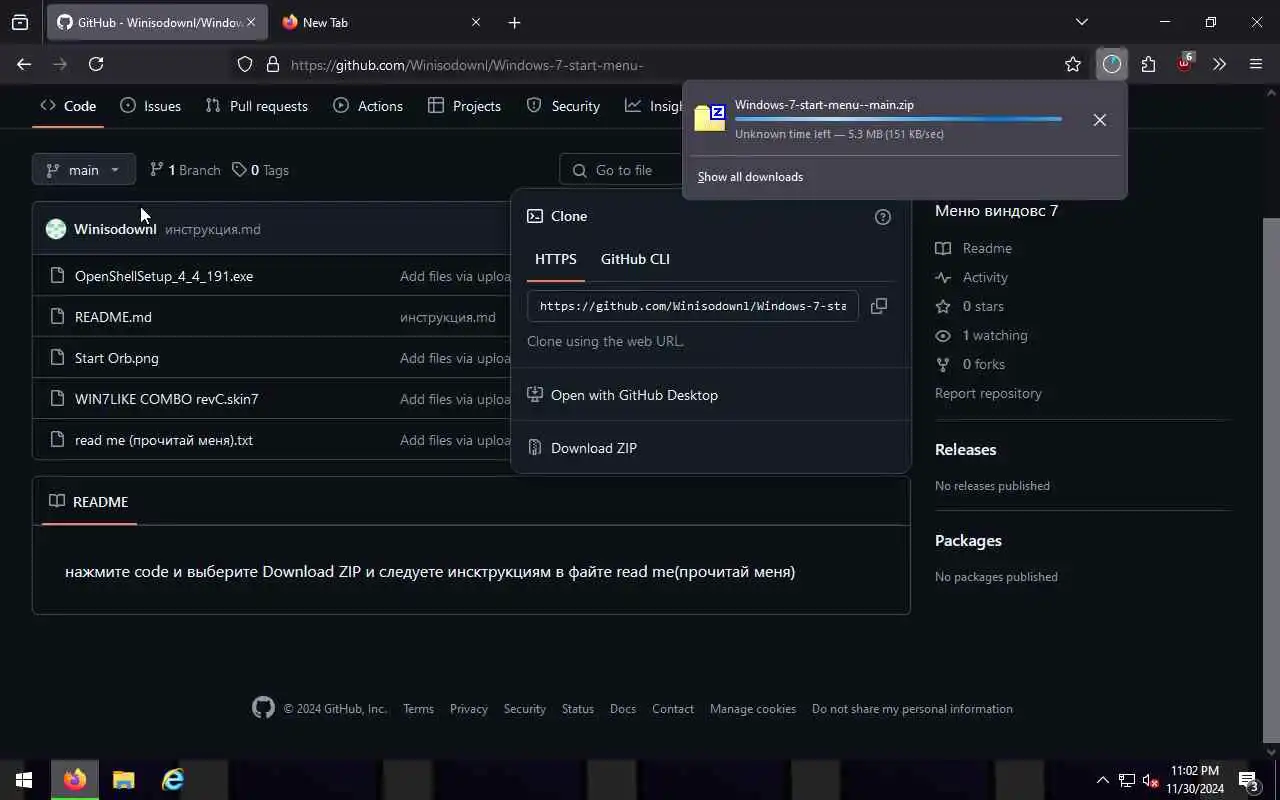This screenshot has width=1280, height=800.
Task: Show hidden system tray icons
Action: tap(1103, 780)
